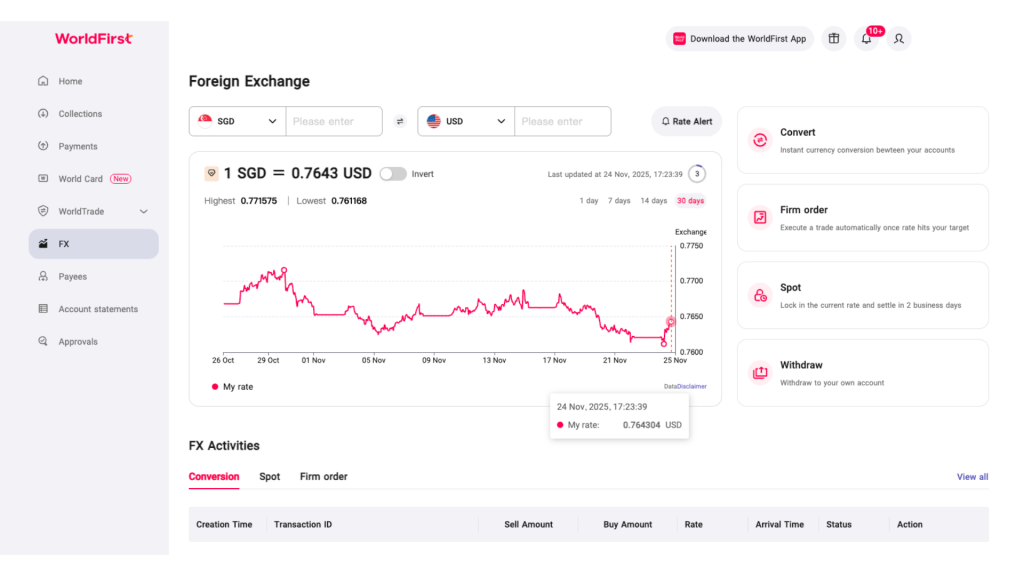Open the user profile icon

[899, 39]
